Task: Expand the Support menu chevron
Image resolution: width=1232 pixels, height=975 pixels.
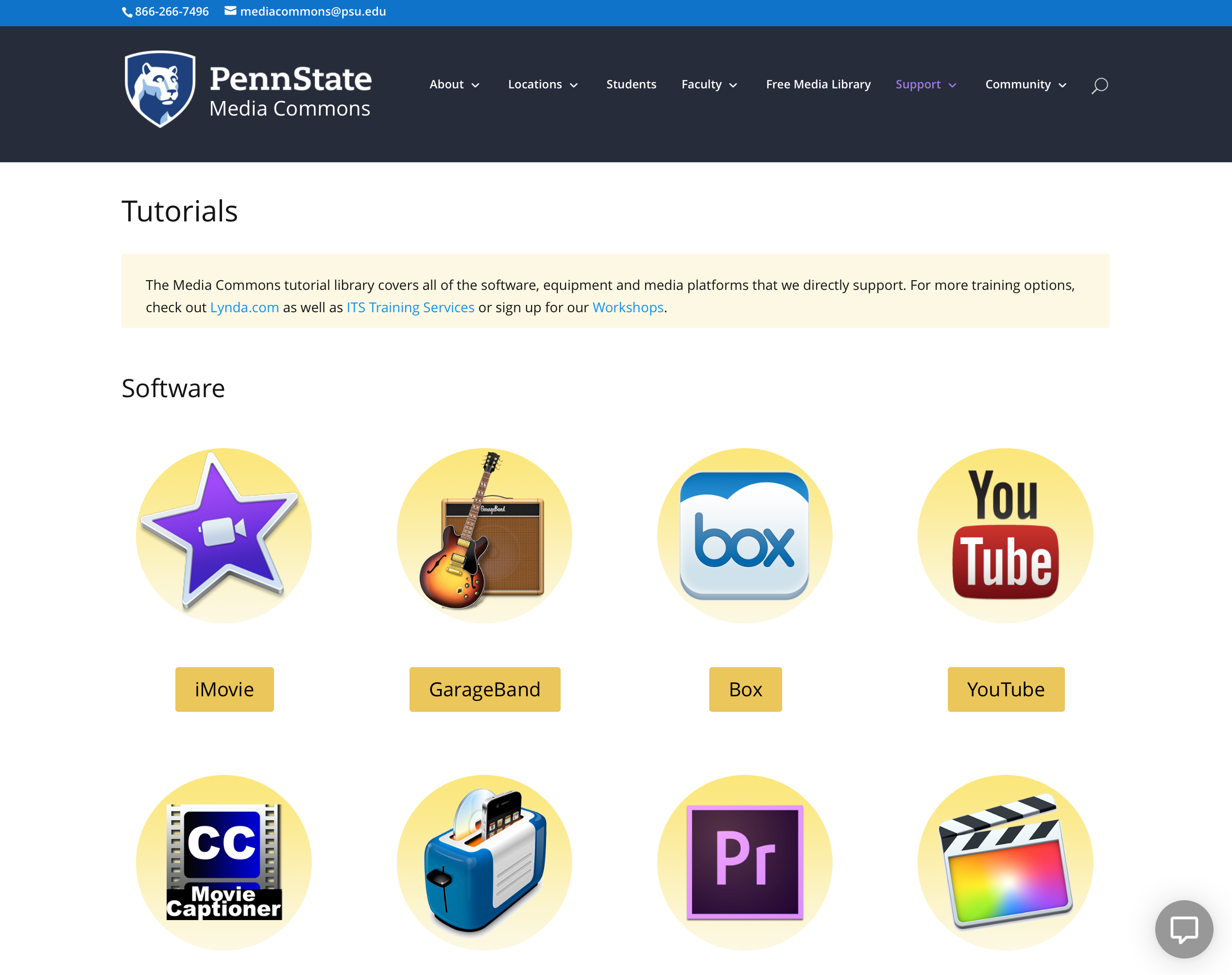Action: (952, 85)
